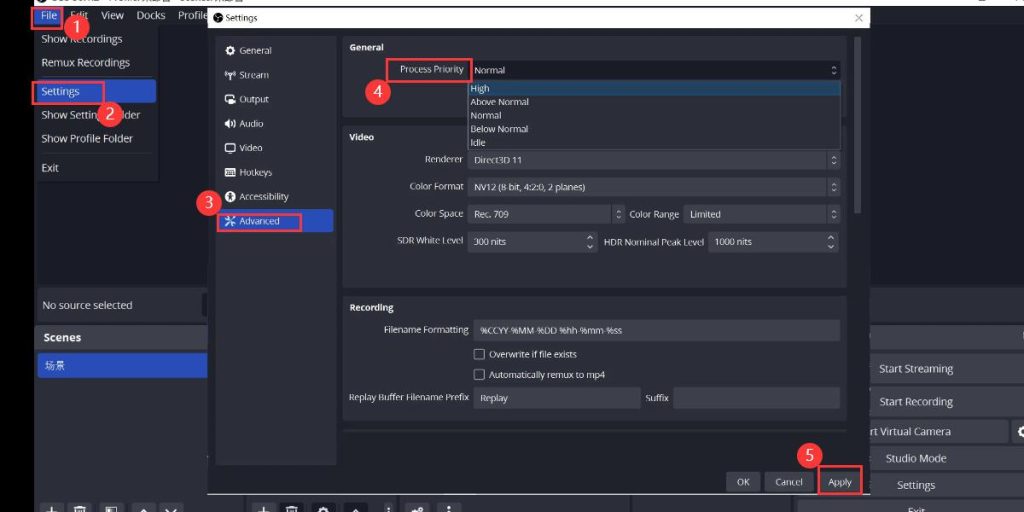Open the General settings gear icon
1024x512 pixels.
tap(230, 51)
